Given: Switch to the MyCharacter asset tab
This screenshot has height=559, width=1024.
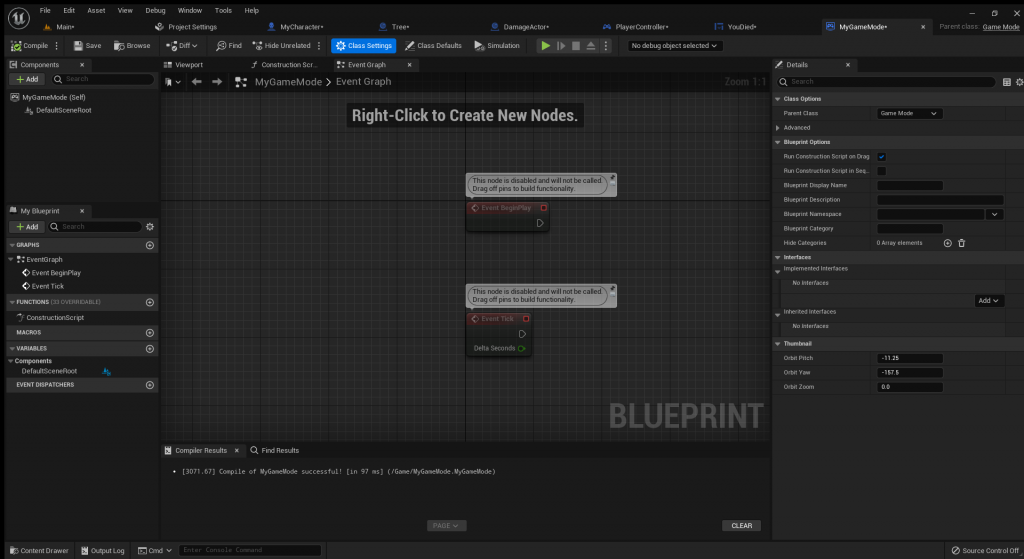Looking at the screenshot, I should (296, 27).
